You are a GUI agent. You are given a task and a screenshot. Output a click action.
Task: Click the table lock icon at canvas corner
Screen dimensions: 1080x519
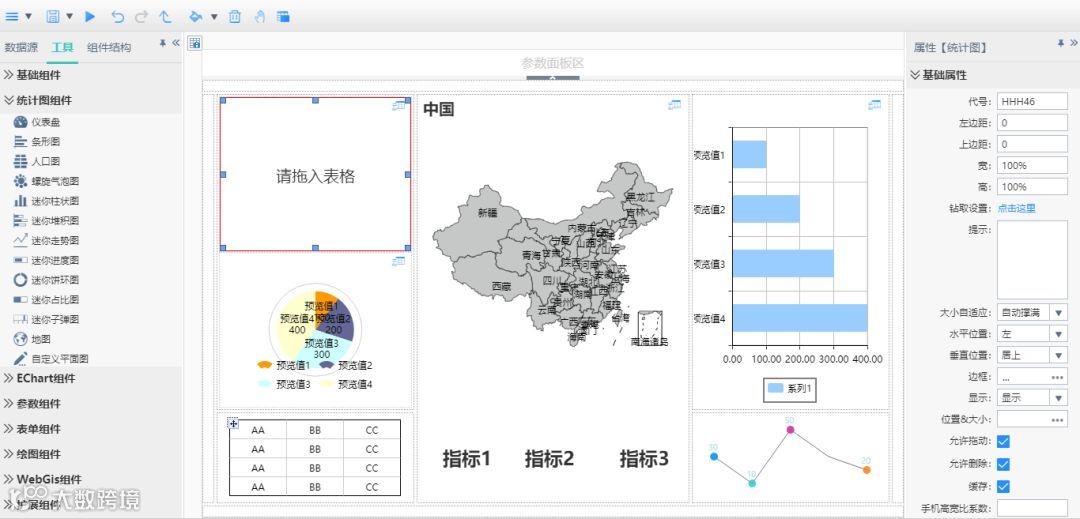click(195, 43)
